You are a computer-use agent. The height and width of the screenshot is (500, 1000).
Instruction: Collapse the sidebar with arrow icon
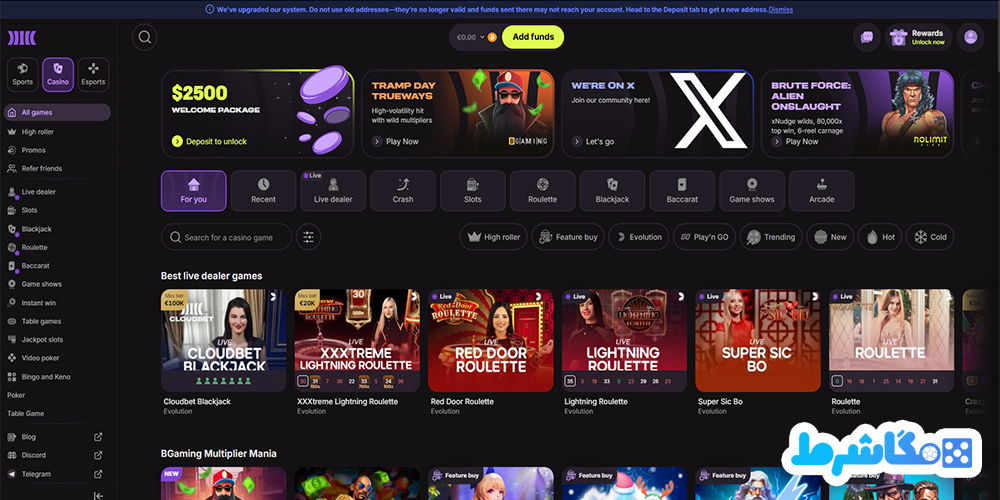[98, 496]
